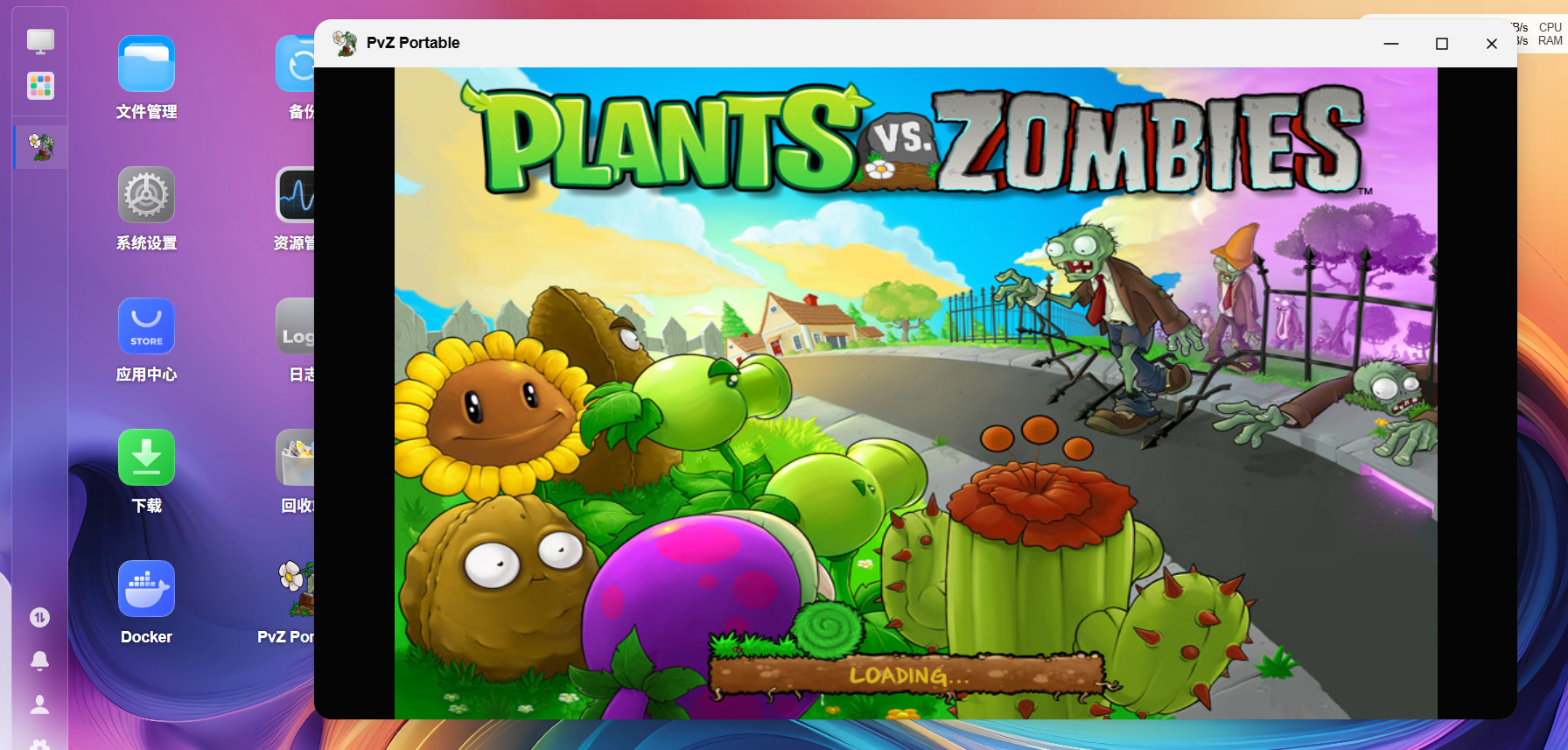The image size is (1568, 750).
Task: Open the gray Log desktop icon
Action: [x=295, y=326]
